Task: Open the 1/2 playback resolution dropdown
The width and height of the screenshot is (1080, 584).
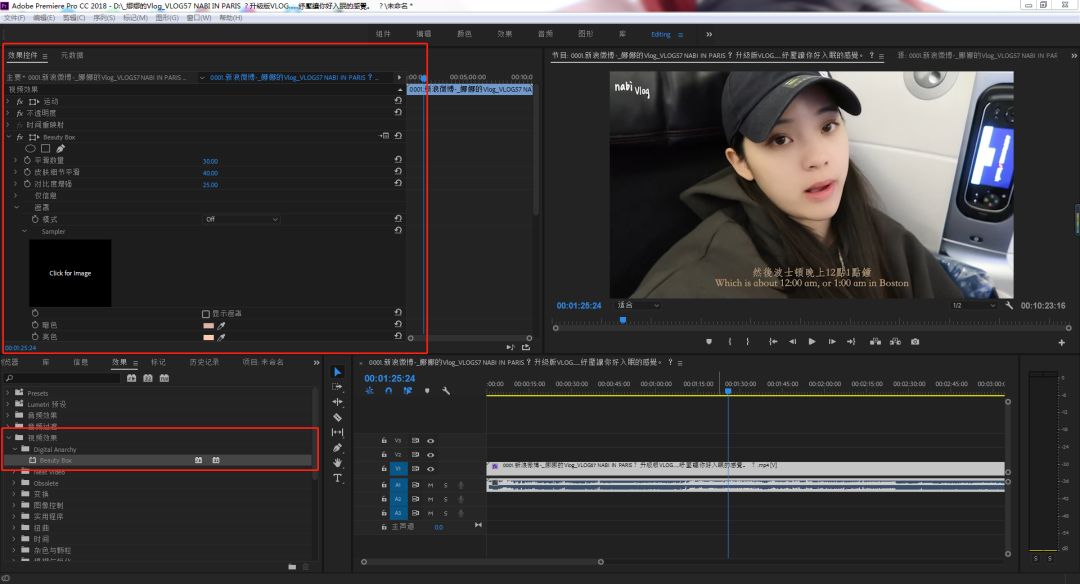Action: click(973, 305)
